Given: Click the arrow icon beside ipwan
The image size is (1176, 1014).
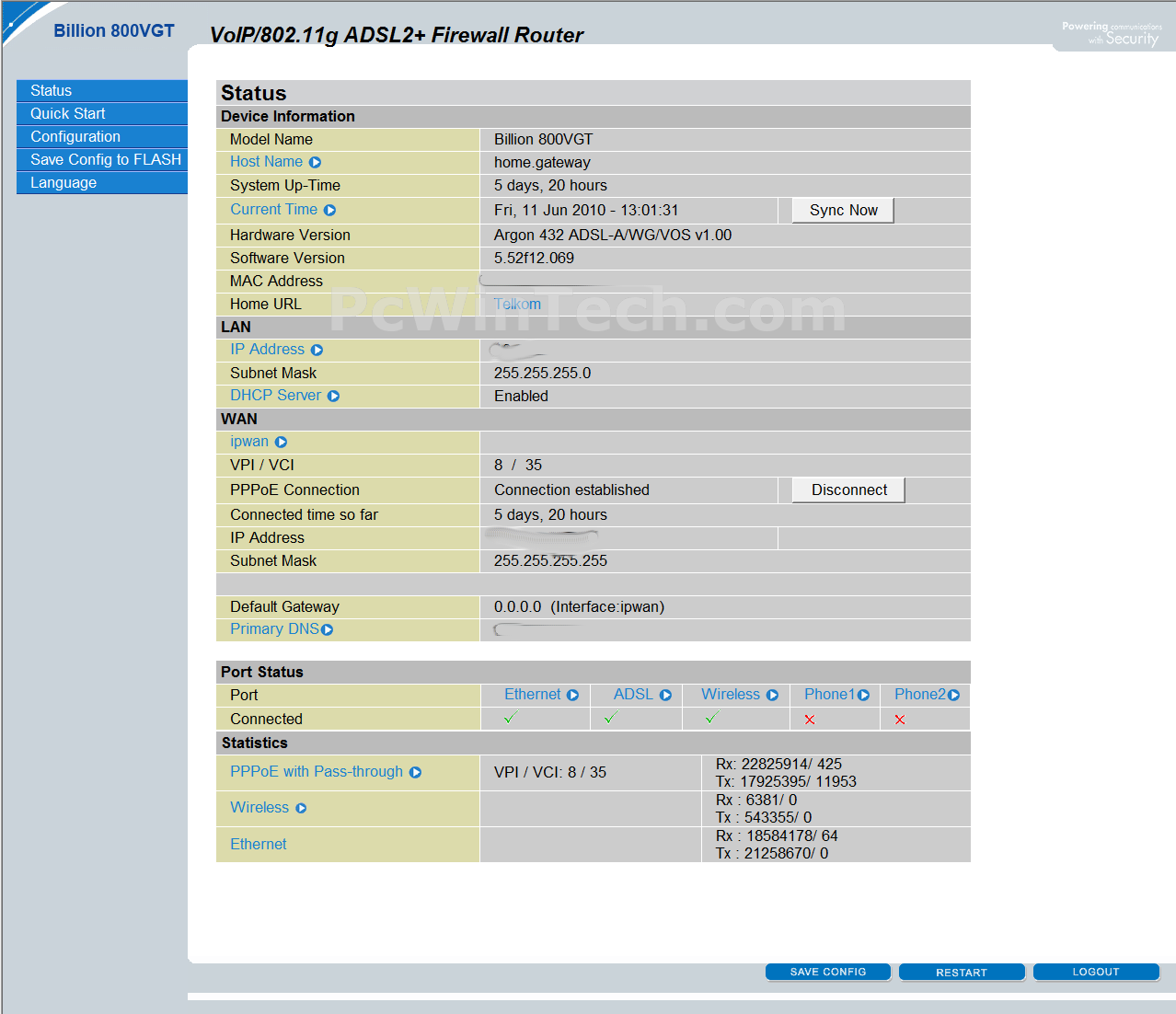Looking at the screenshot, I should 281,443.
